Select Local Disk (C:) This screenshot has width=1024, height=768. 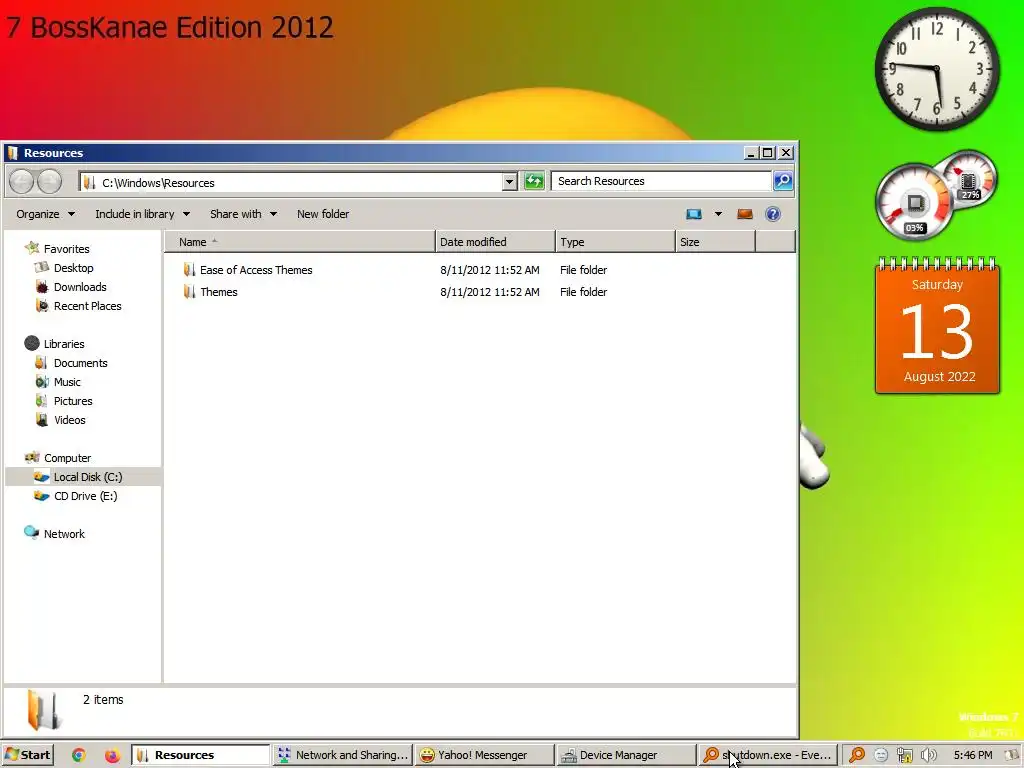tap(84, 477)
